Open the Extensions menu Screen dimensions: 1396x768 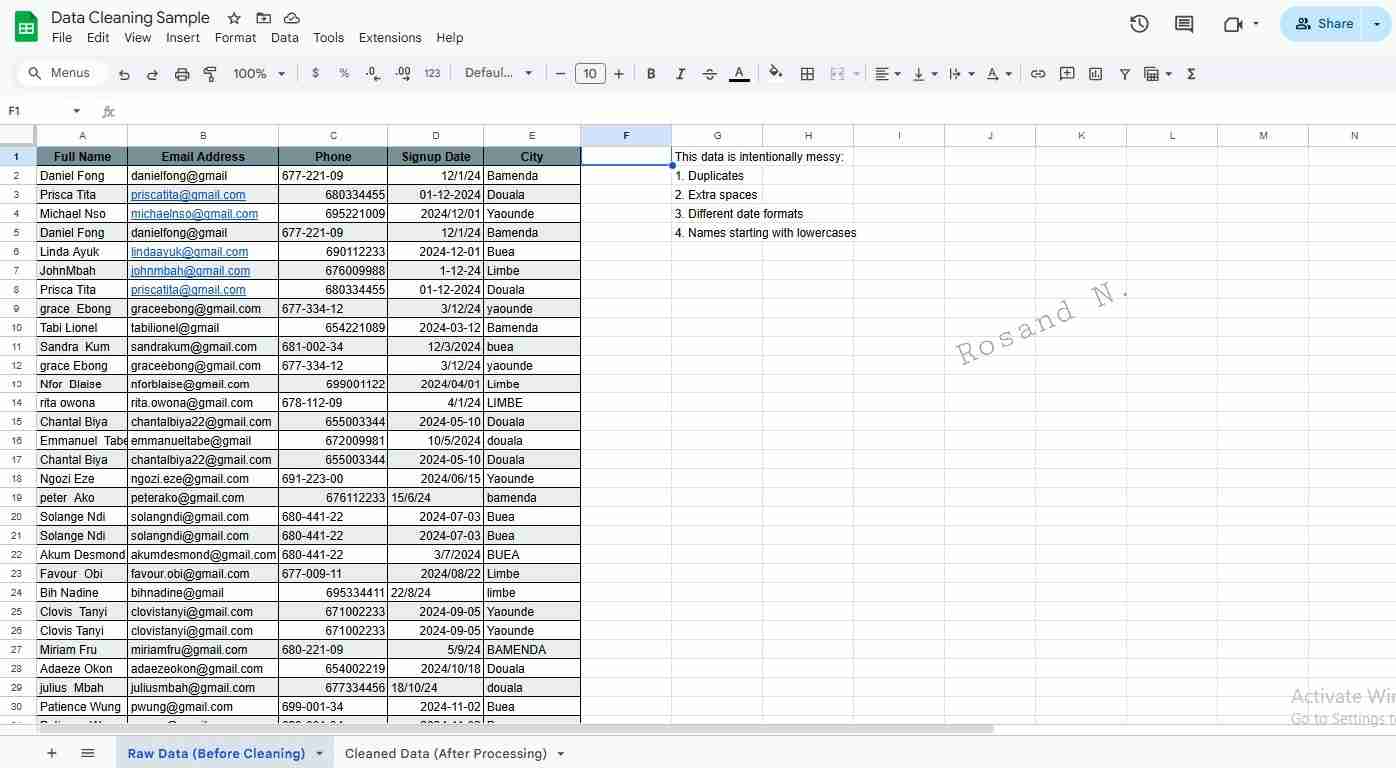[390, 38]
